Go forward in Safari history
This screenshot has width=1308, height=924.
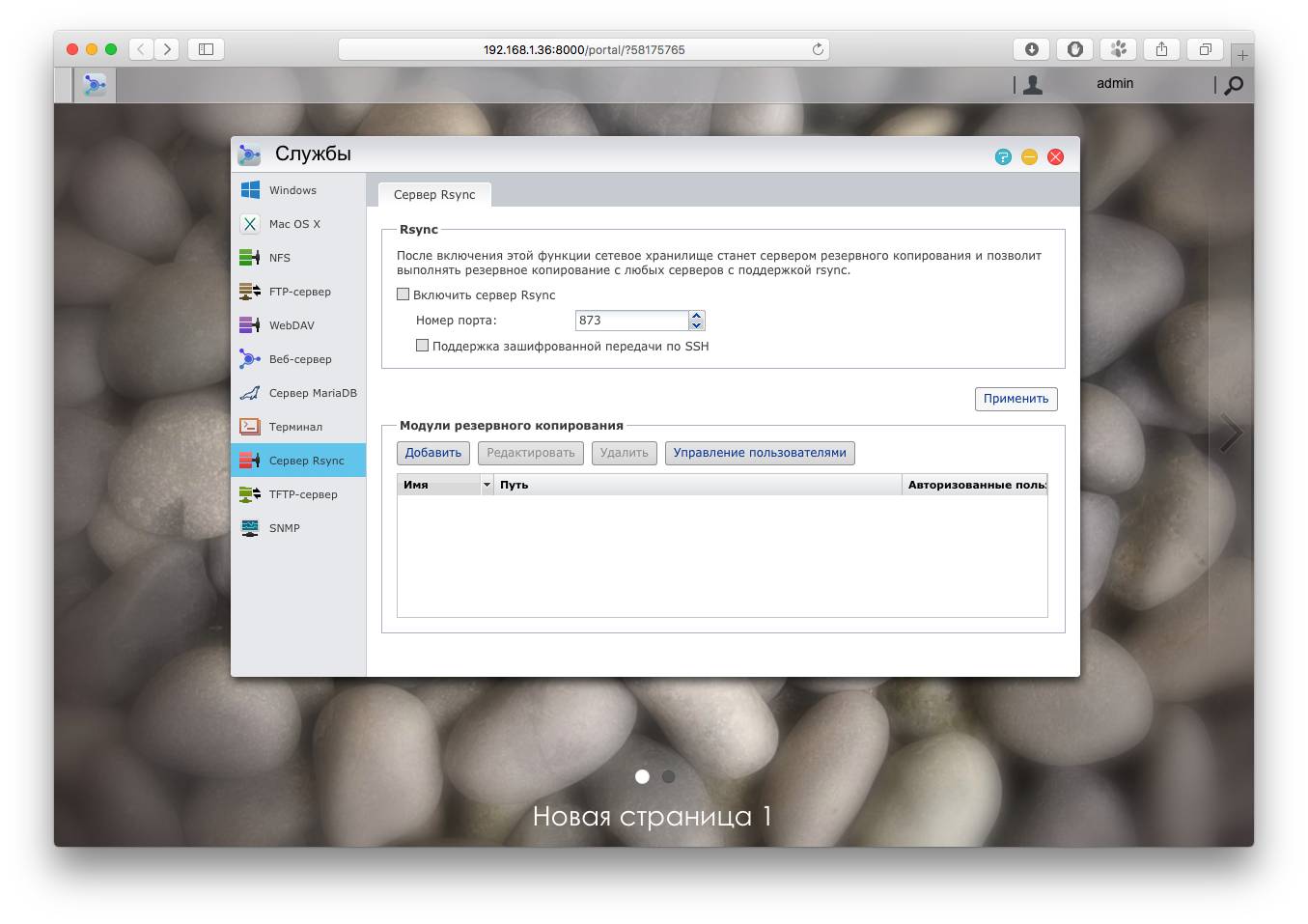point(167,49)
